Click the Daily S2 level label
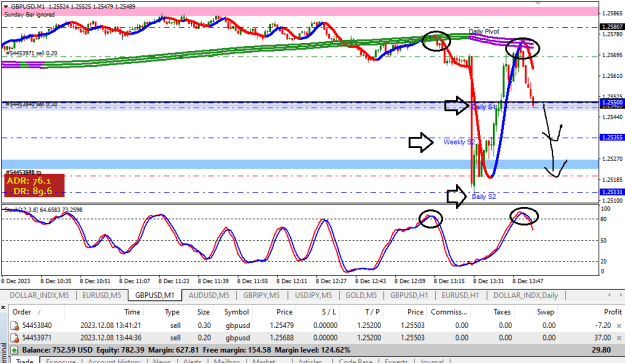This screenshot has width=625, height=363. [x=483, y=197]
